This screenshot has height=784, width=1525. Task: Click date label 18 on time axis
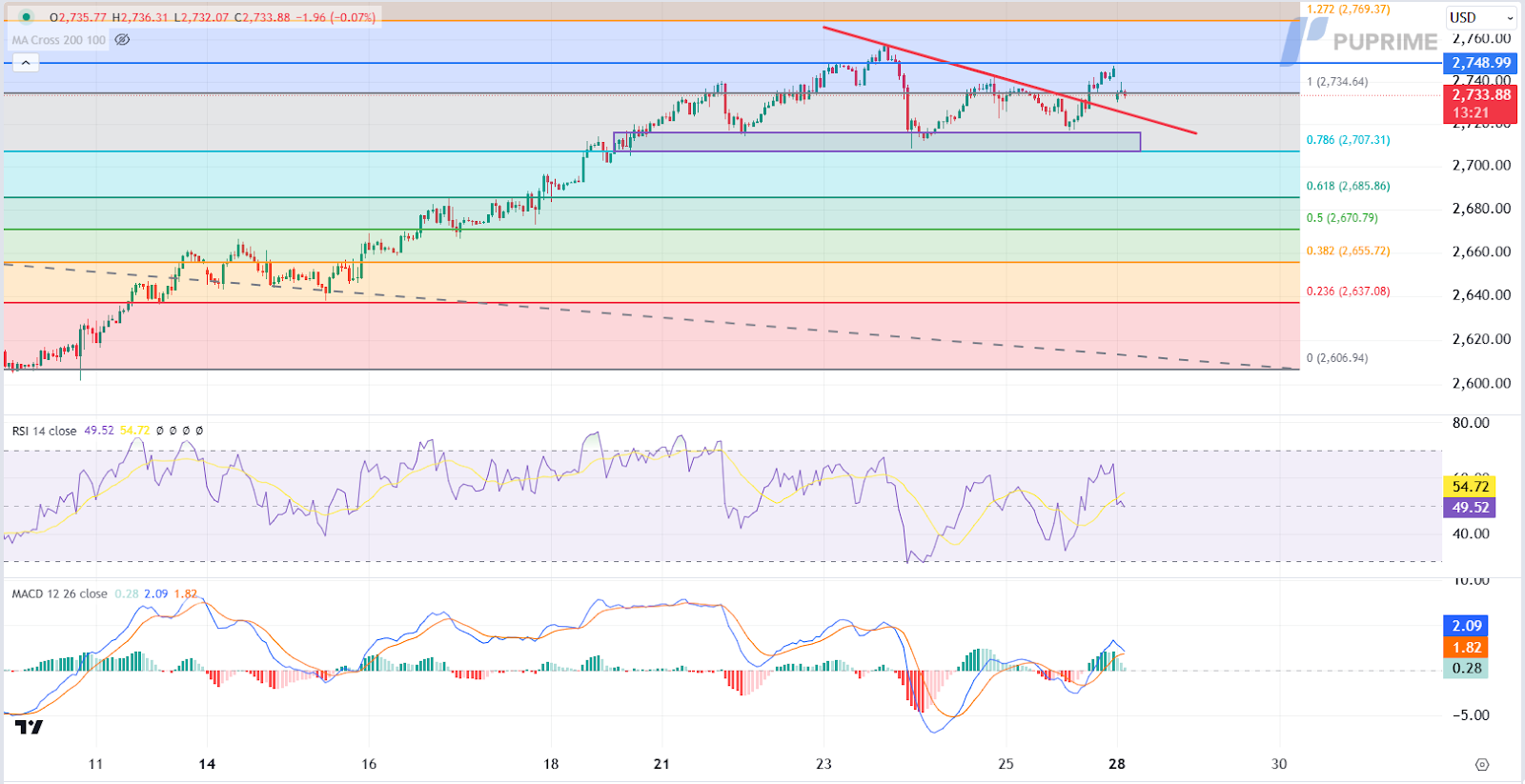(551, 764)
